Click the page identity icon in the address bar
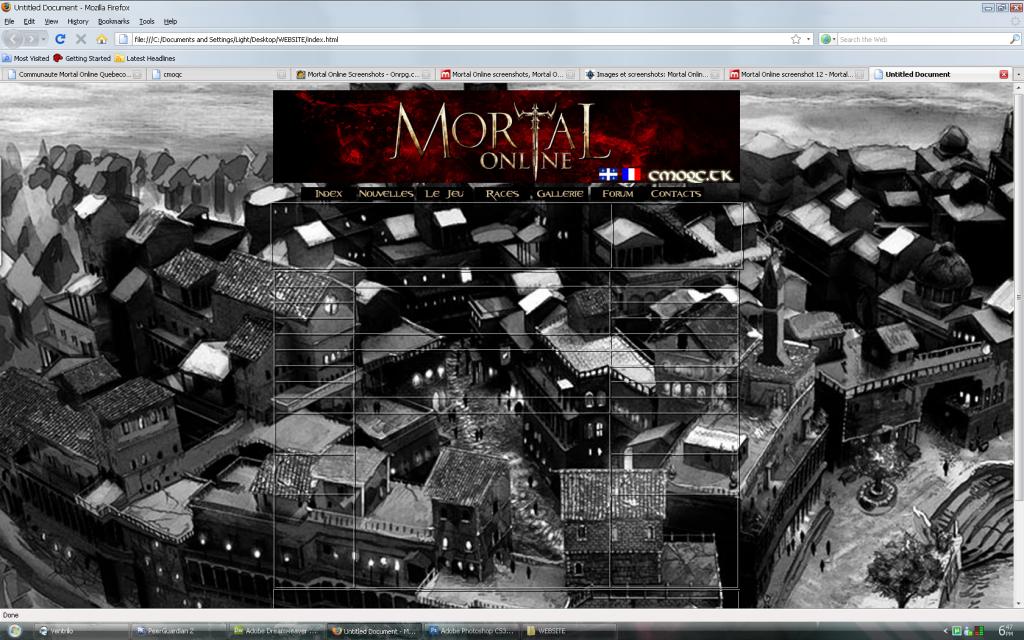The width and height of the screenshot is (1024, 640). pyautogui.click(x=122, y=39)
